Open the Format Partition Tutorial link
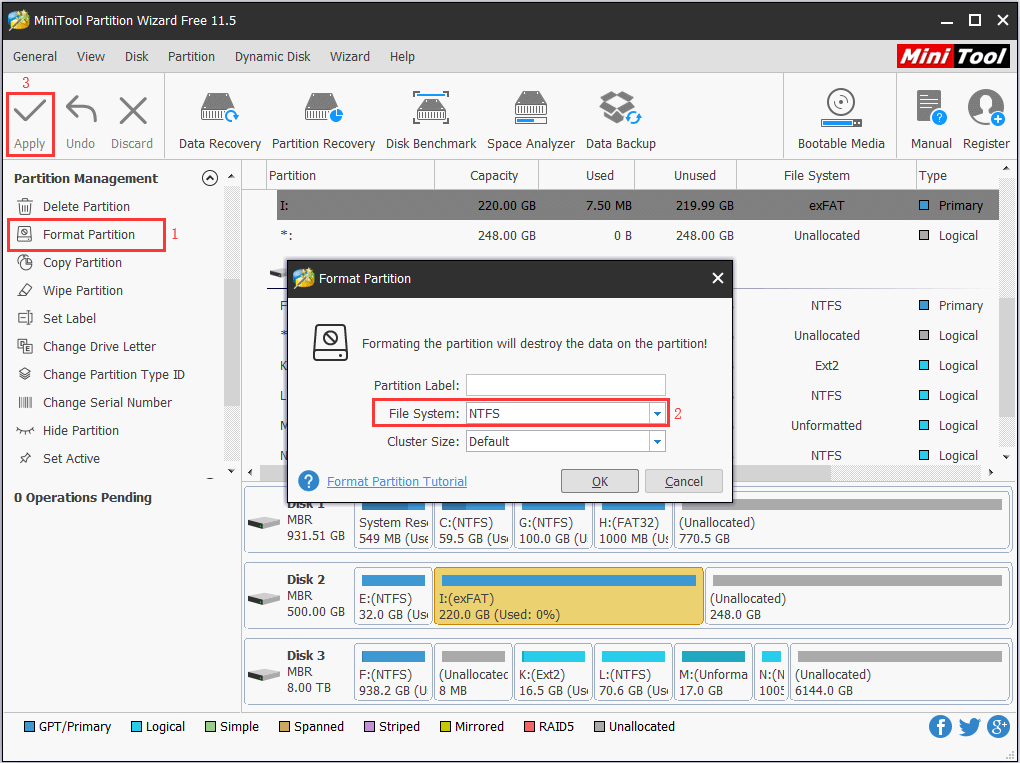This screenshot has width=1020, height=763. 396,481
